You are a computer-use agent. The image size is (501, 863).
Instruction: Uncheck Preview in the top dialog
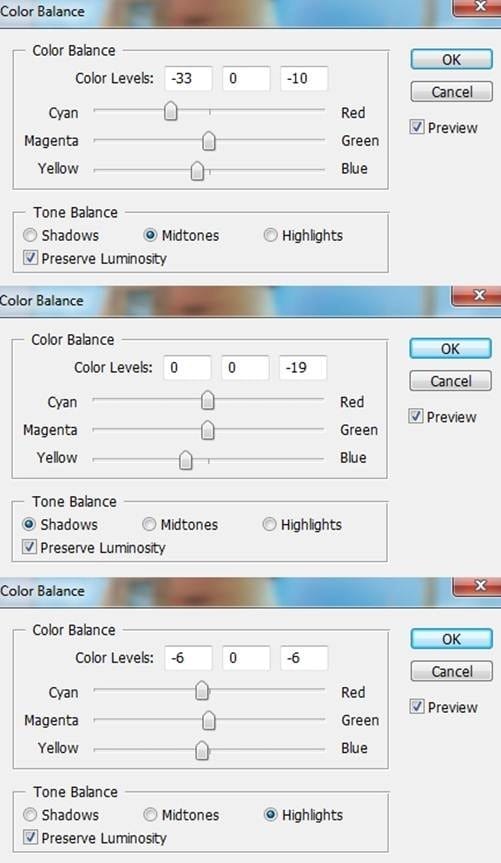416,127
